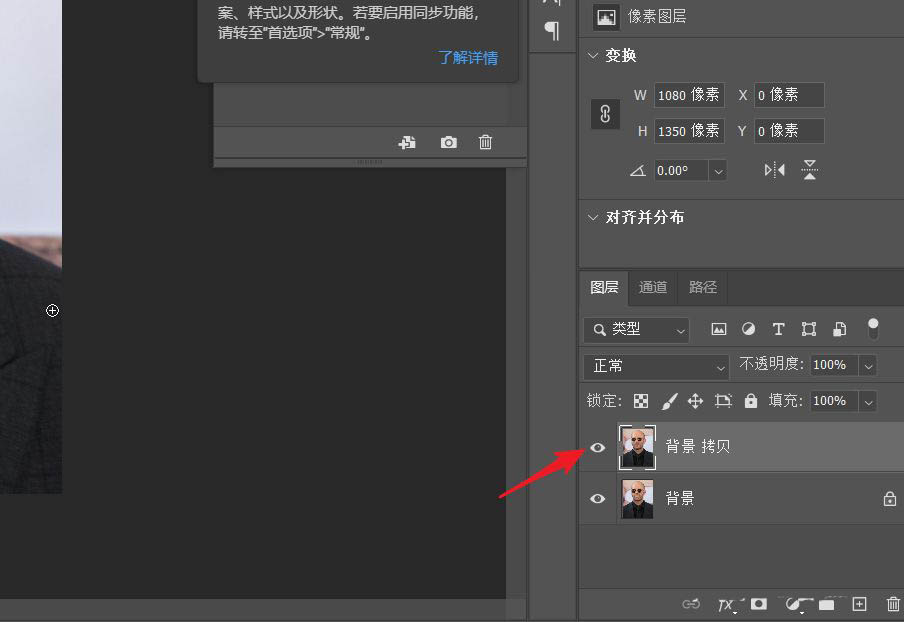Click the 填充 100% value field
This screenshot has height=622, width=904.
[x=834, y=401]
